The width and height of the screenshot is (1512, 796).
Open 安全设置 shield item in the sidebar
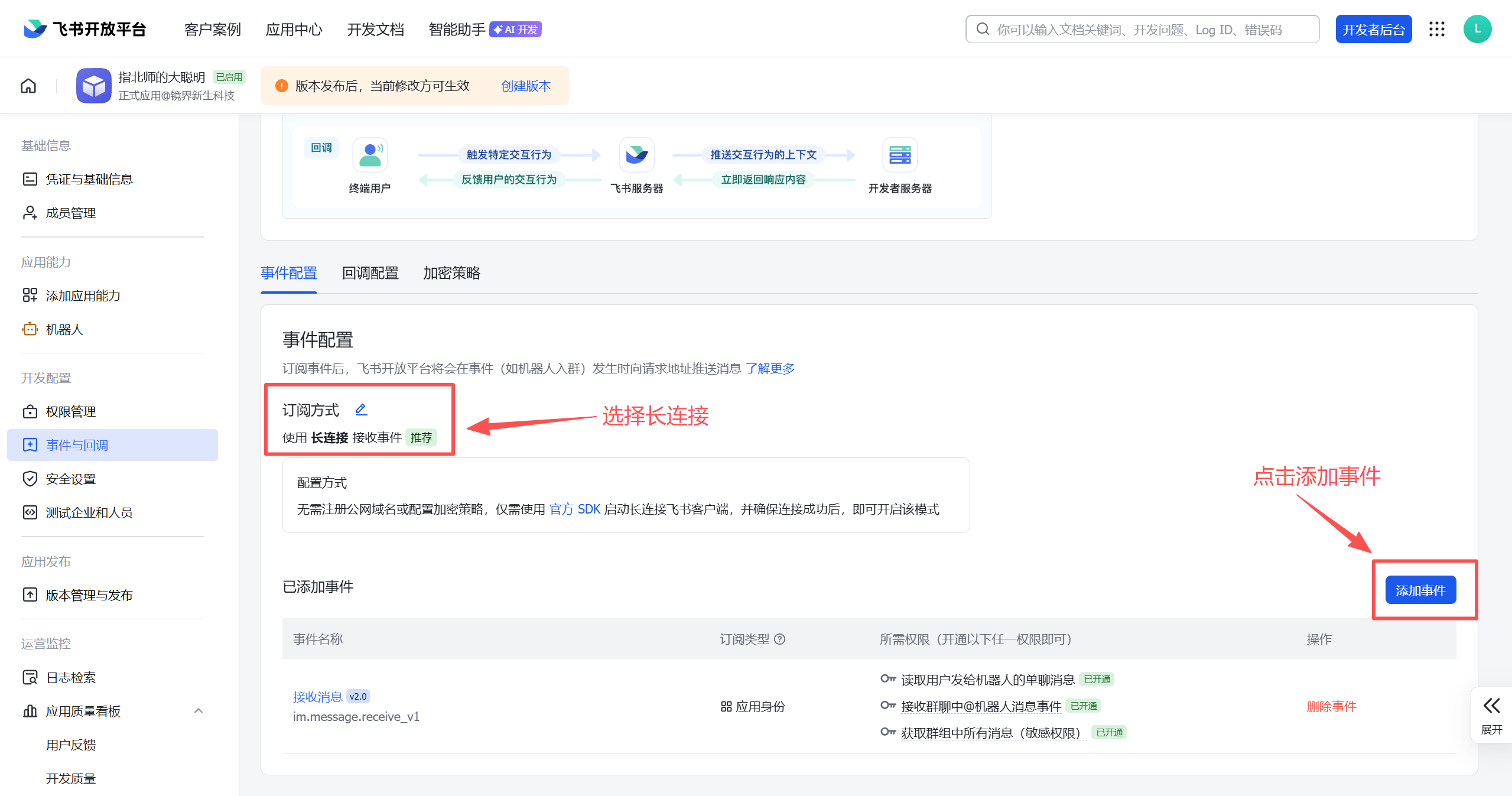point(71,479)
